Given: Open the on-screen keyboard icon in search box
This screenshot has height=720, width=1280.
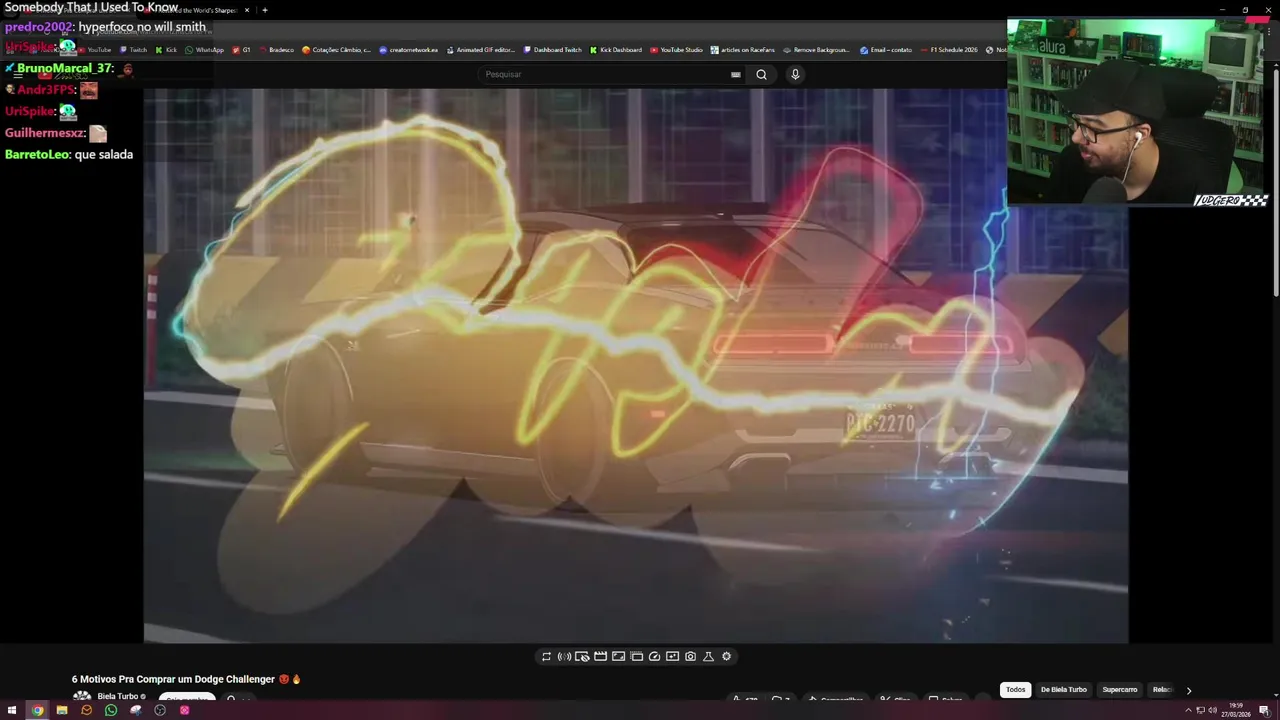Looking at the screenshot, I should [736, 74].
